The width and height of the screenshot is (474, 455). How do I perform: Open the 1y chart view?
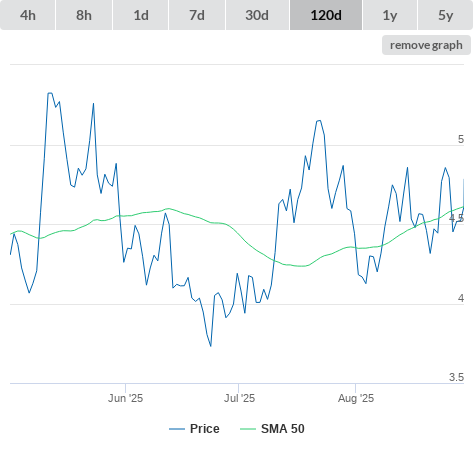click(x=390, y=15)
